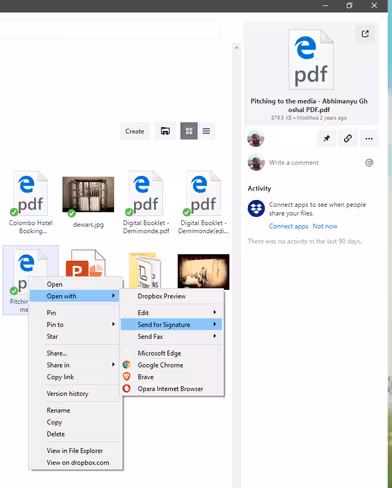Click Star in the context menu
The height and width of the screenshot is (488, 392).
(x=75, y=336)
